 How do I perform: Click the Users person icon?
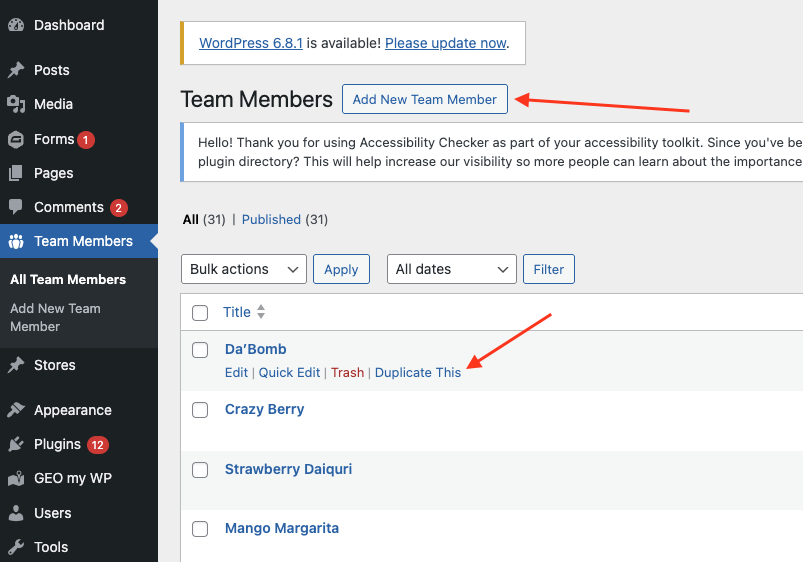[x=16, y=513]
